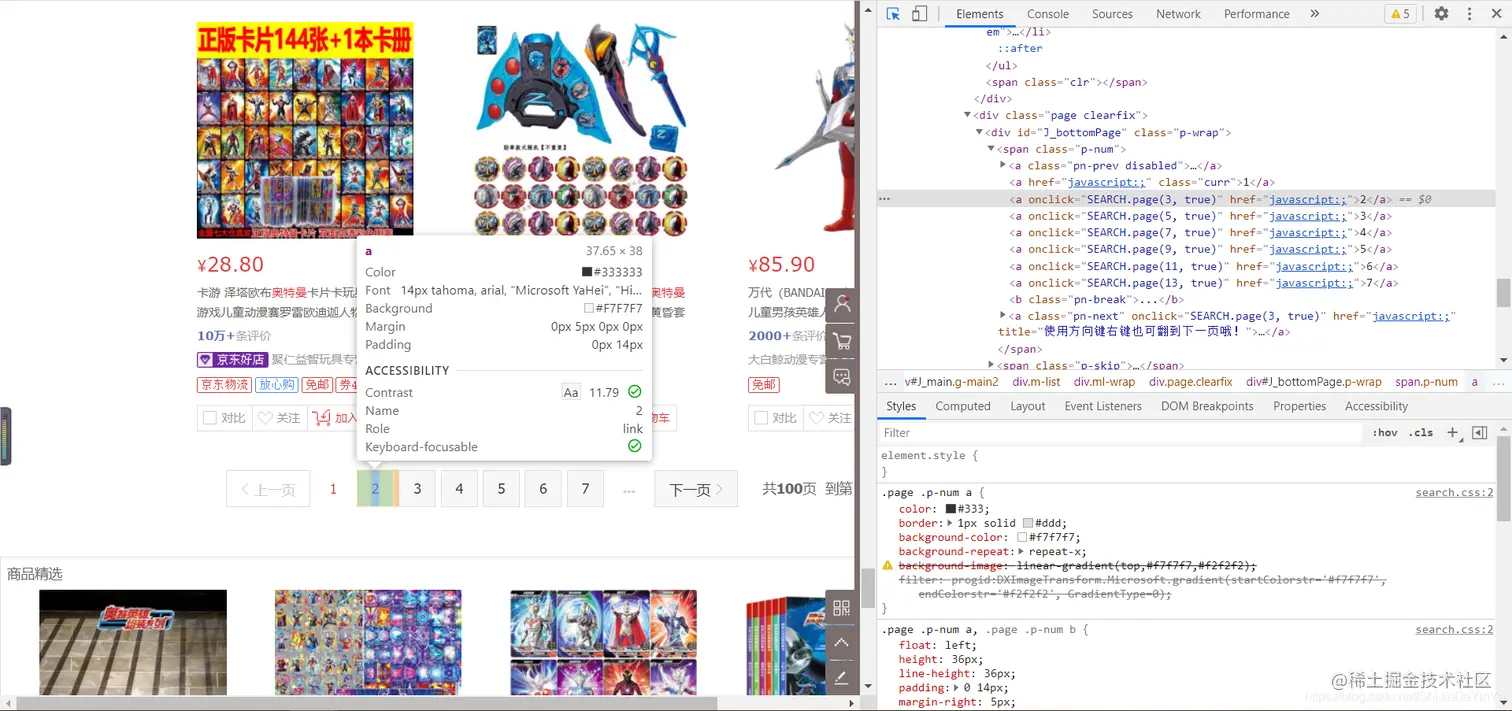Check the 对比 compare checkbox for Ultraman cards
Screen dimensions: 1512x711
pos(211,417)
